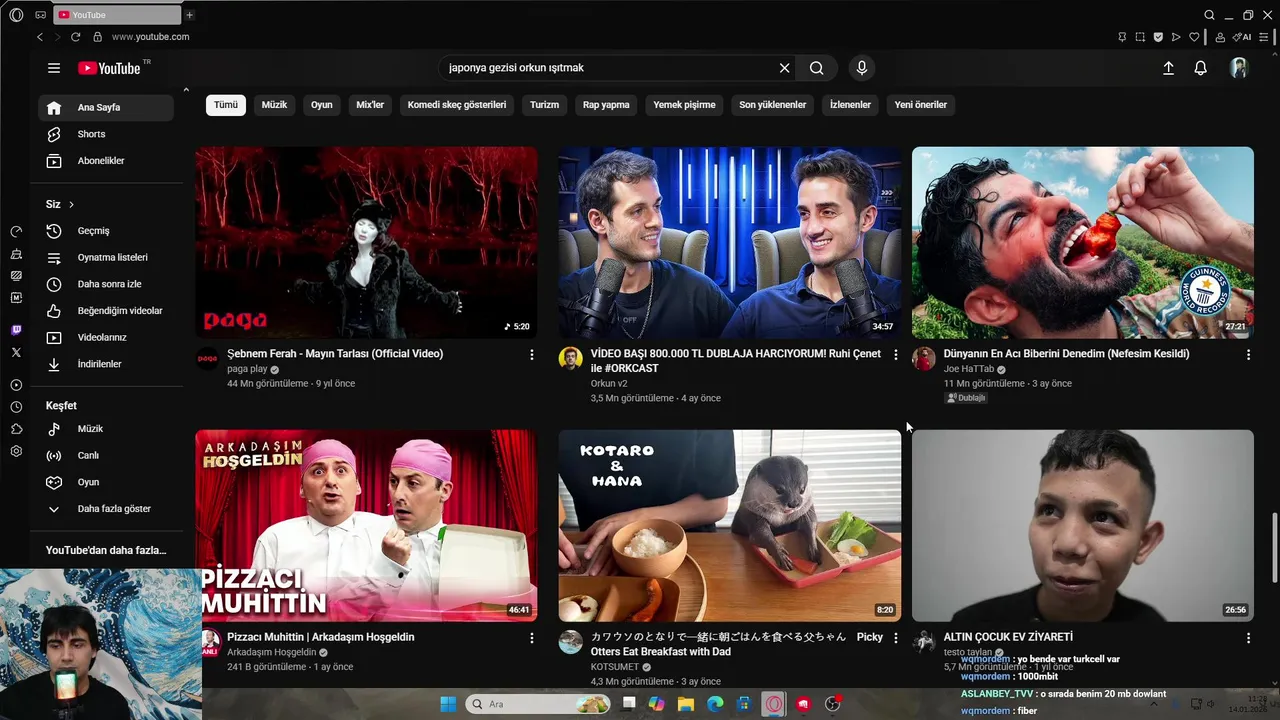Image resolution: width=1280 pixels, height=720 pixels.
Task: Open the account avatar menu
Action: [x=1239, y=68]
